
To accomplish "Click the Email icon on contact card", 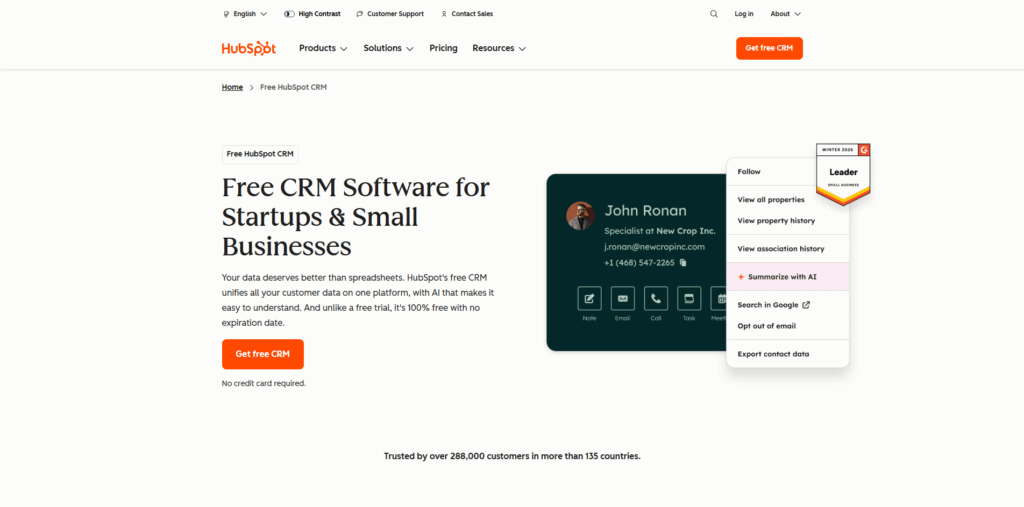I will 622,298.
